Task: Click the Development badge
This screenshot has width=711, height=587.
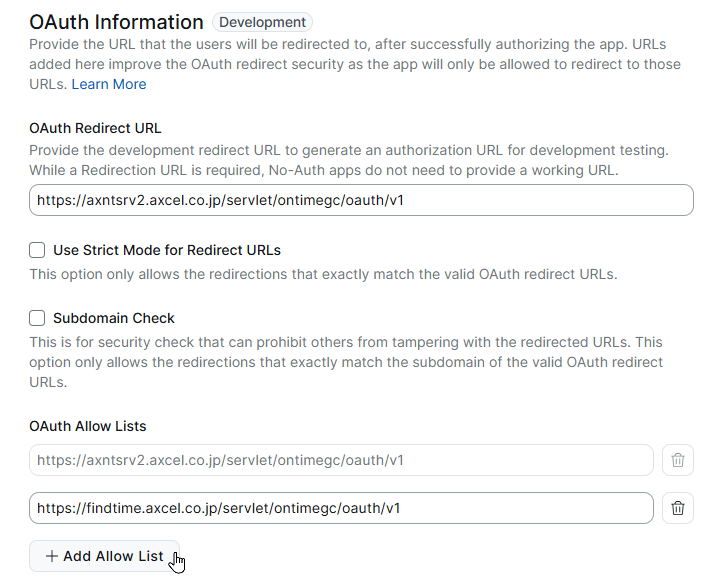Action: point(263,22)
